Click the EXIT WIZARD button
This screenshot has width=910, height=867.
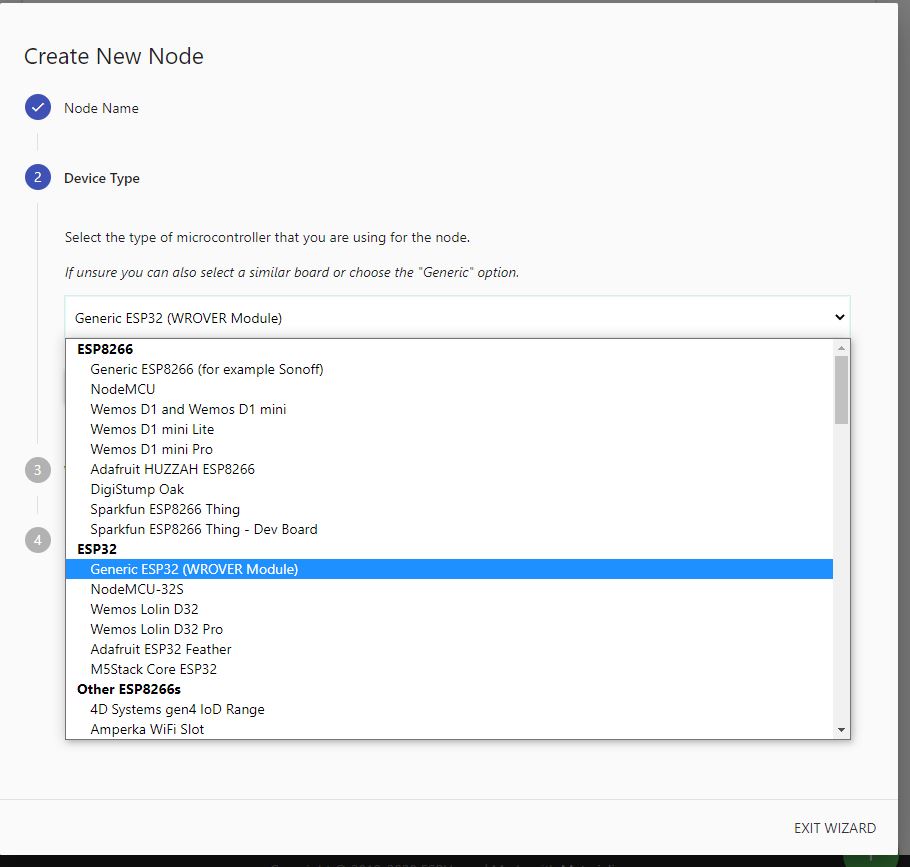pos(835,828)
